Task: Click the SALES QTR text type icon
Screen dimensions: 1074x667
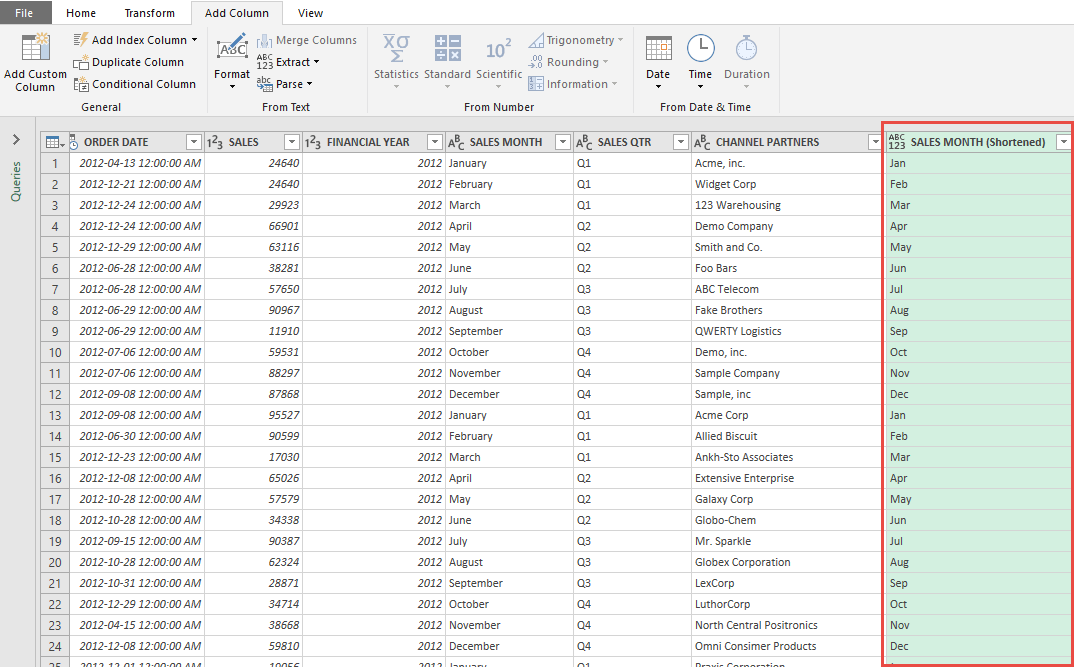Action: 584,142
